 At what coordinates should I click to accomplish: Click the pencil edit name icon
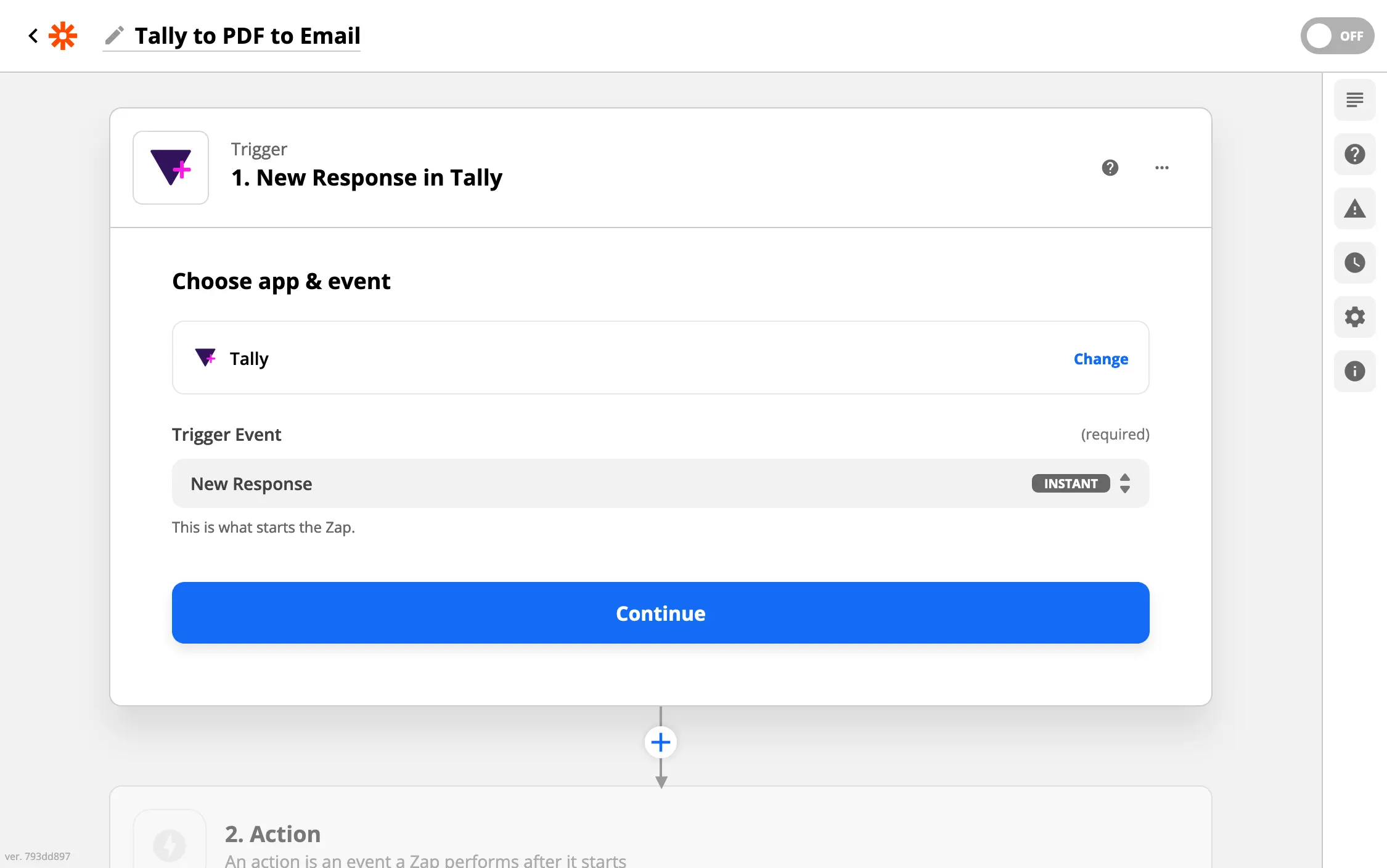[x=114, y=36]
